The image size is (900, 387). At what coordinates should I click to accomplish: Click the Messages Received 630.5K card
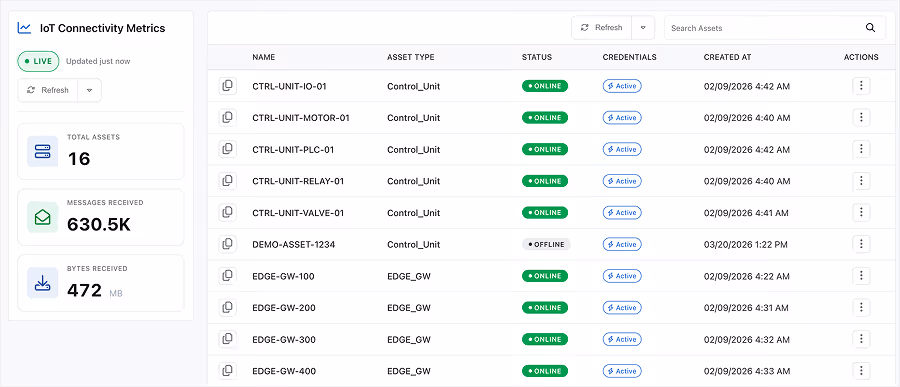point(101,217)
